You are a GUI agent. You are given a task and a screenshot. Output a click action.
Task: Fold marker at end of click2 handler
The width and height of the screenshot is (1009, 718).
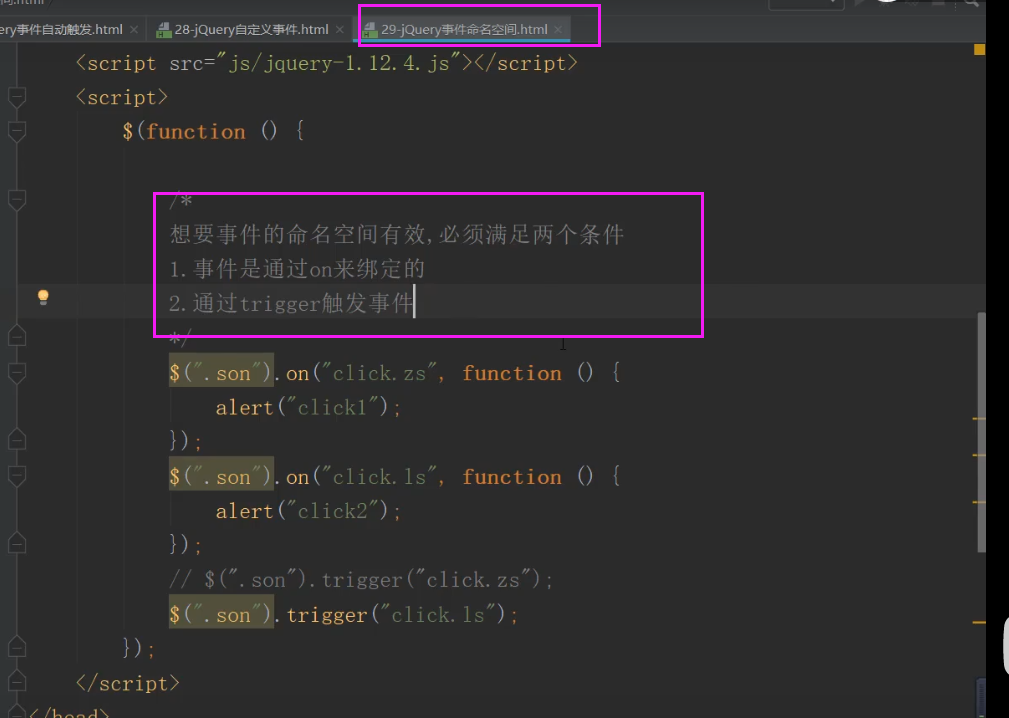click(x=17, y=544)
